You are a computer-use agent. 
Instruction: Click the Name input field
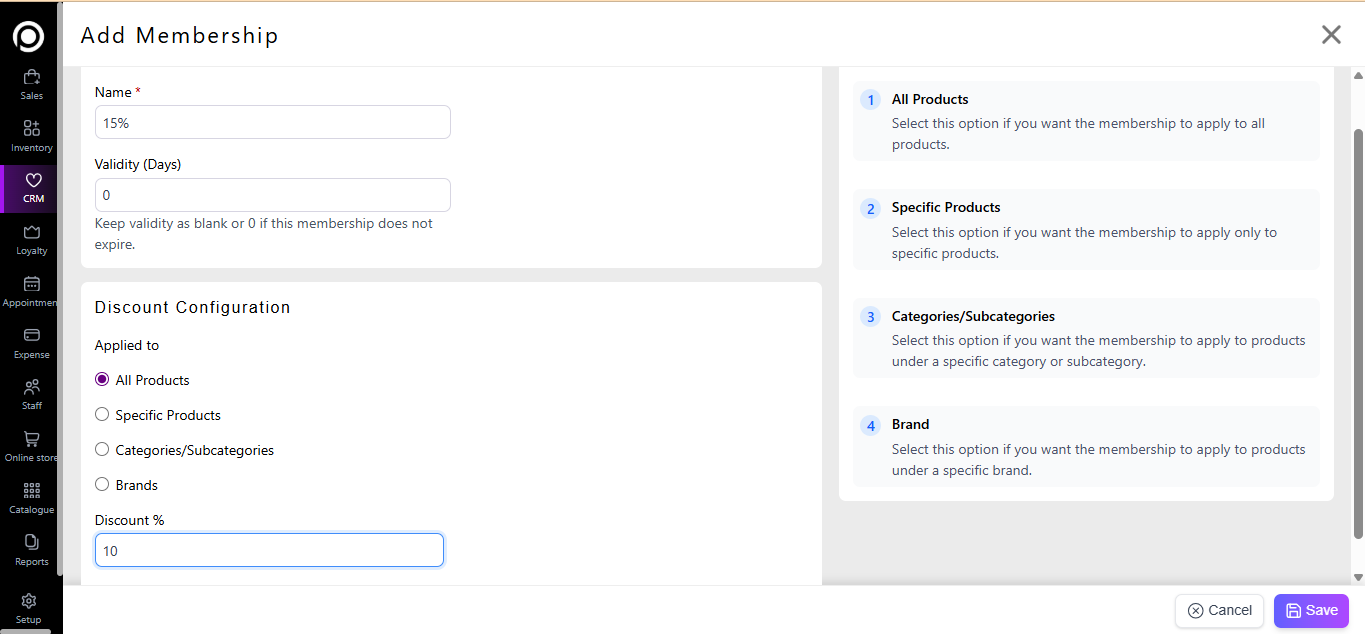tap(272, 122)
